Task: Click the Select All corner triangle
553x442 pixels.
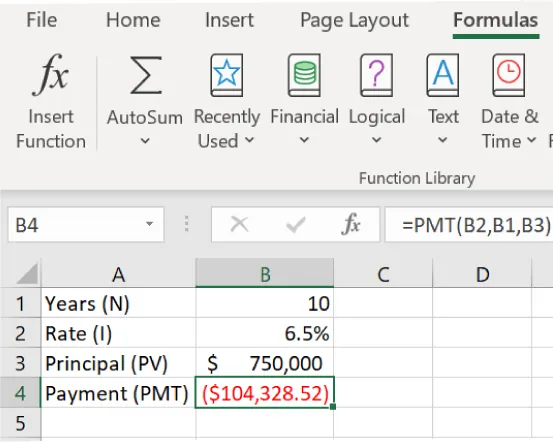Action: [x=27, y=273]
